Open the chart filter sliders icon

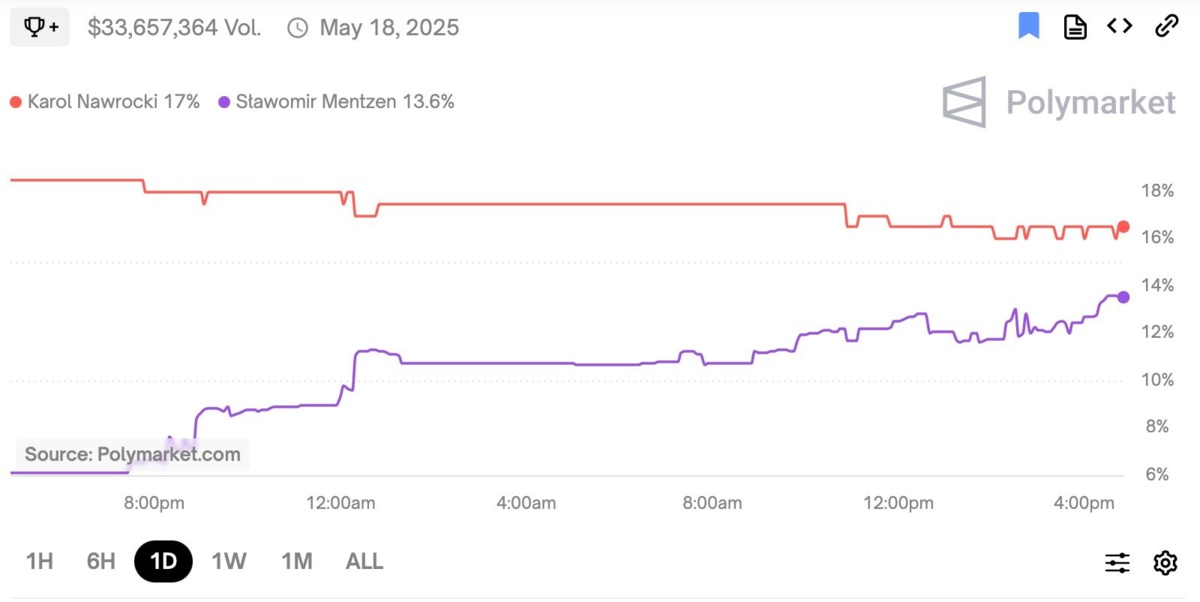1117,563
